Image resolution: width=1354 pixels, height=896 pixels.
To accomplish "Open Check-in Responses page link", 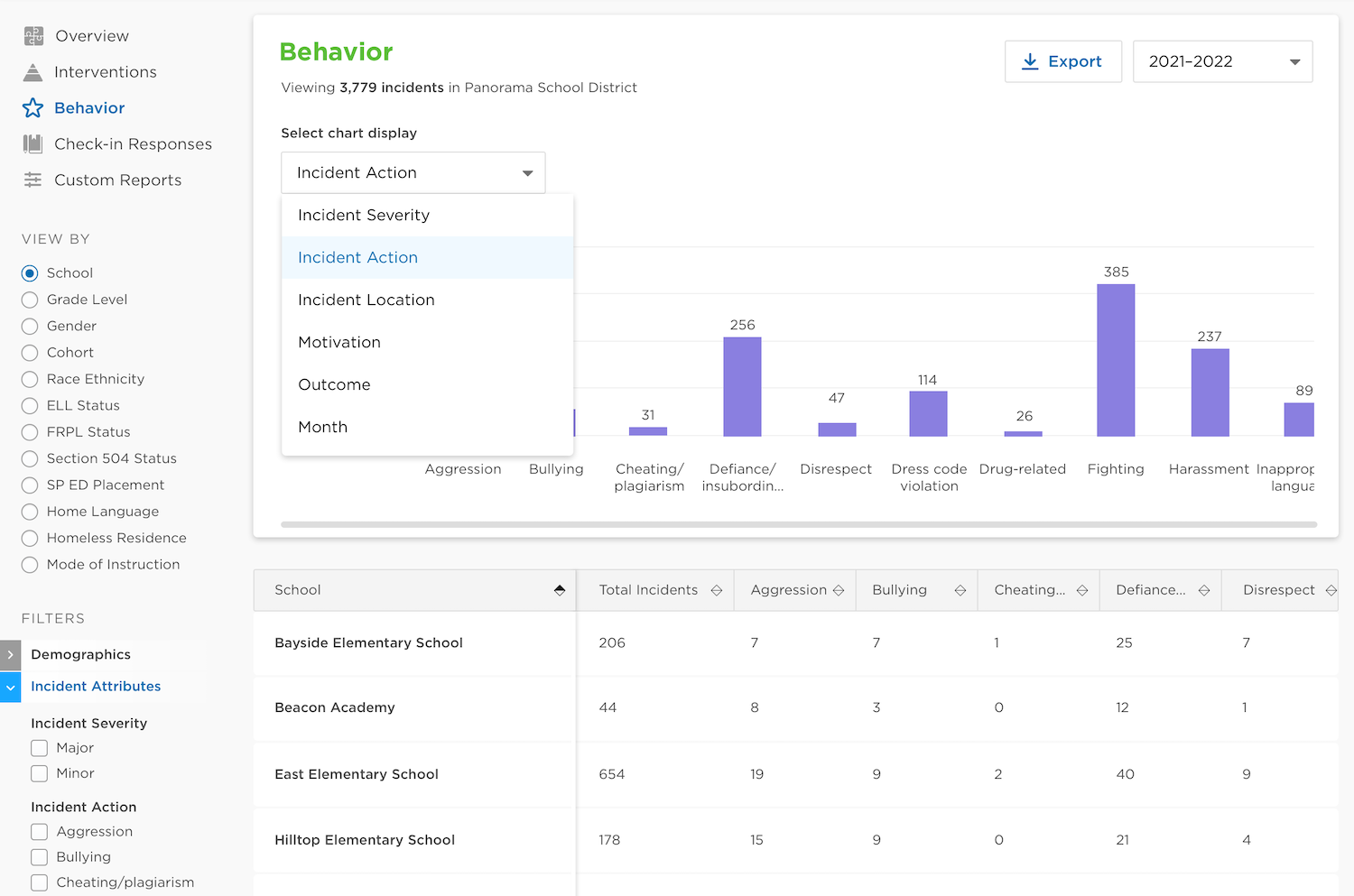I will (x=134, y=144).
